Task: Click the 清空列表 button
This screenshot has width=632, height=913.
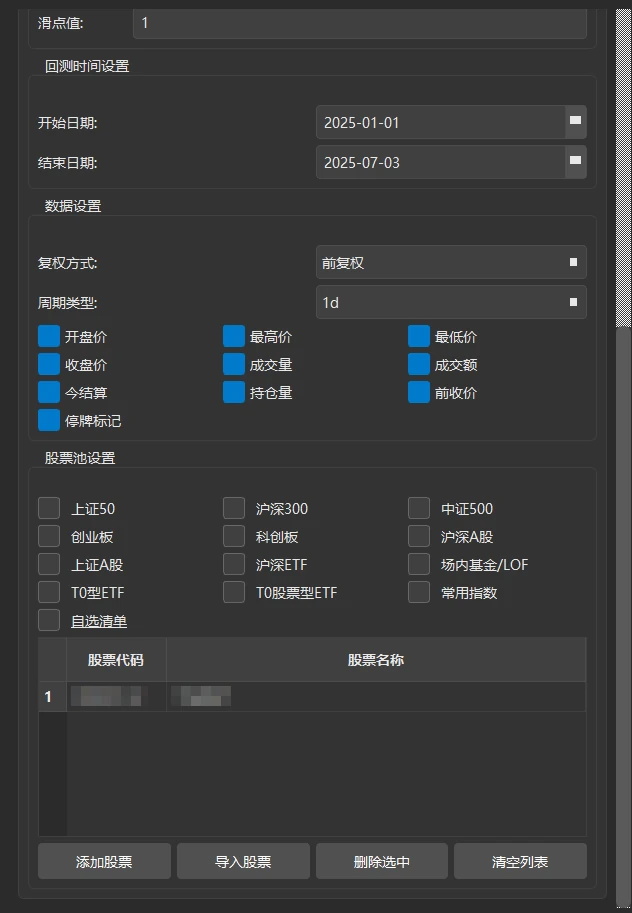Action: coord(520,861)
